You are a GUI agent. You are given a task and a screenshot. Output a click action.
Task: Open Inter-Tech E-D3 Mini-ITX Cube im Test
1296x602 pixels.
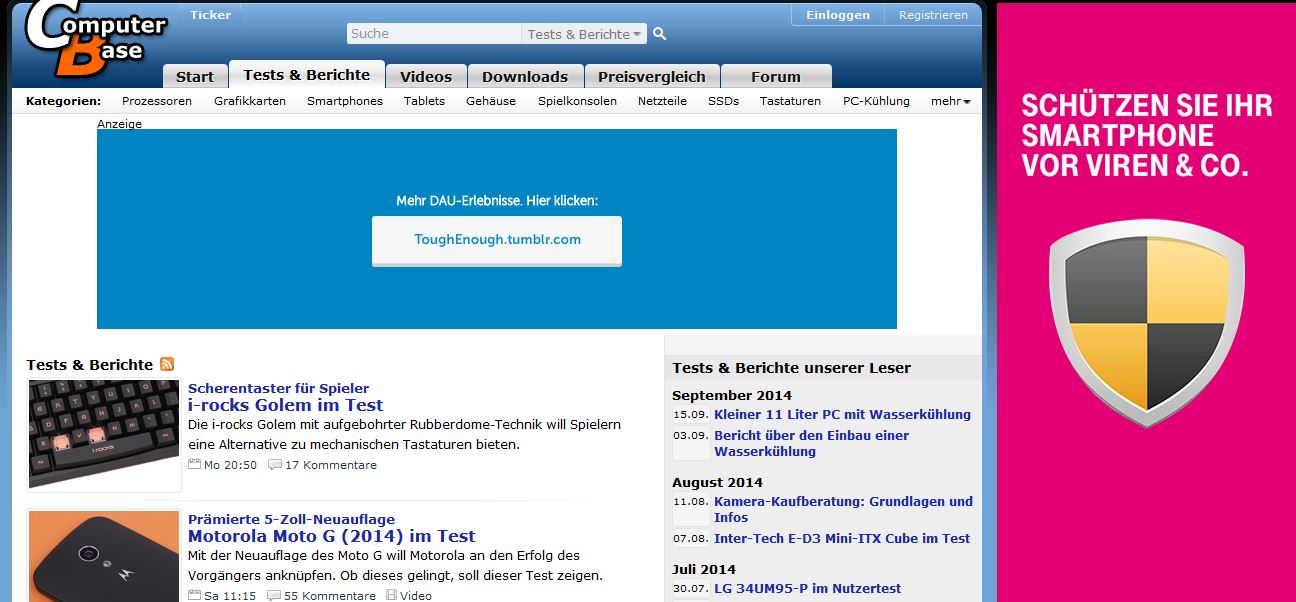(x=842, y=538)
